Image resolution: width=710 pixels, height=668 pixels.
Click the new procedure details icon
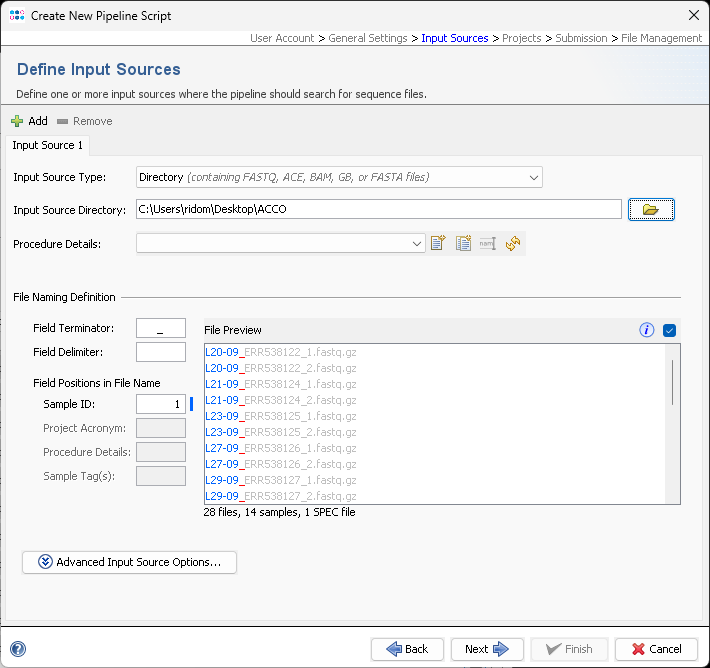click(438, 243)
